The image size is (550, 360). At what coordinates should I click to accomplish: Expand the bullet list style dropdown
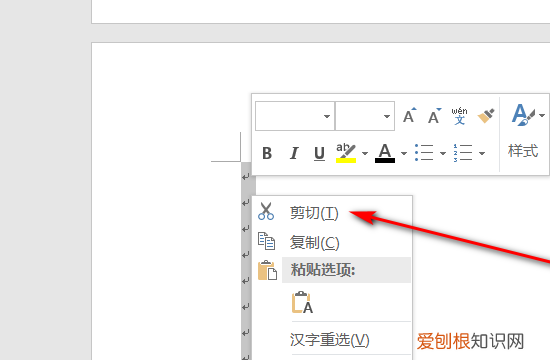click(443, 153)
